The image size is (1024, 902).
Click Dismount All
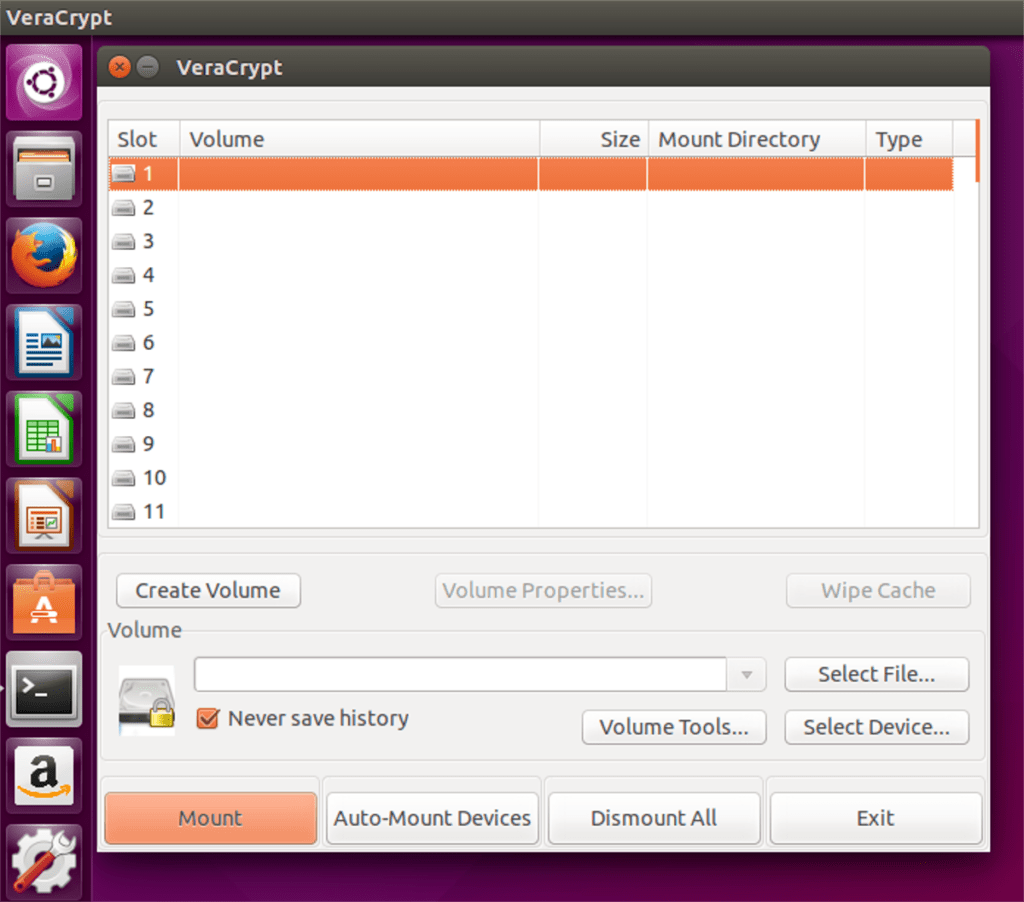coord(654,817)
